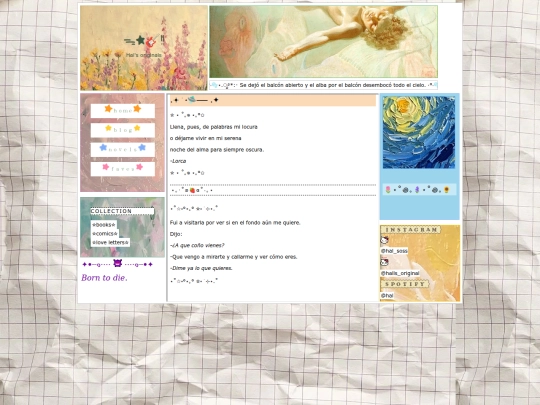Click the sunflower emoji in blue sidebar
The width and height of the screenshot is (540, 405).
pyautogui.click(x=447, y=190)
